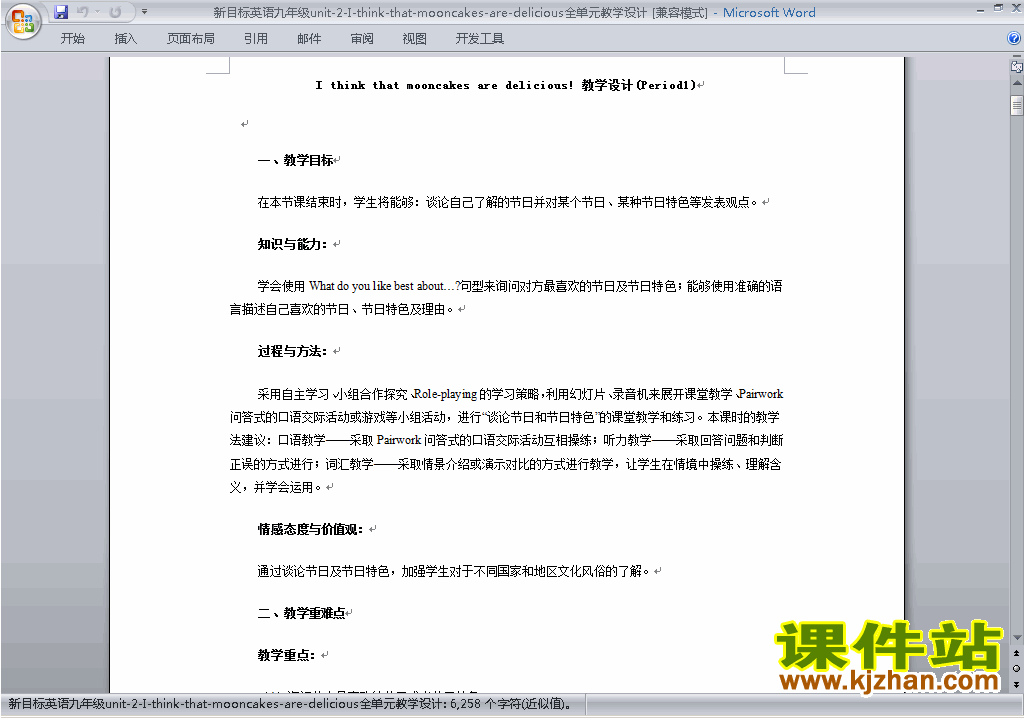Click the sentence starting 通过谈论节日及节日特色
Viewport: 1024px width, 718px height.
coord(455,571)
